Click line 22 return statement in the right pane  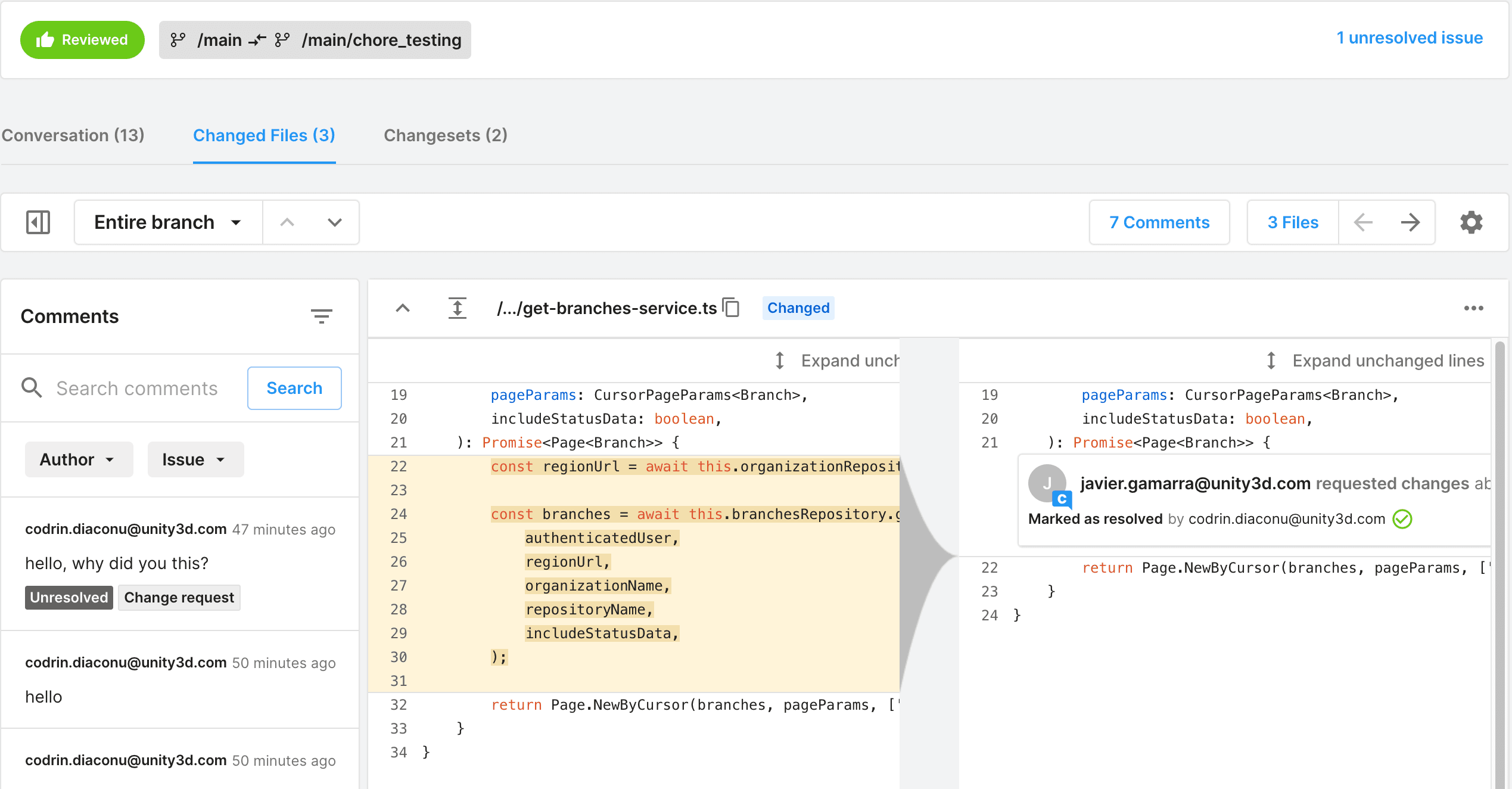point(1224,568)
